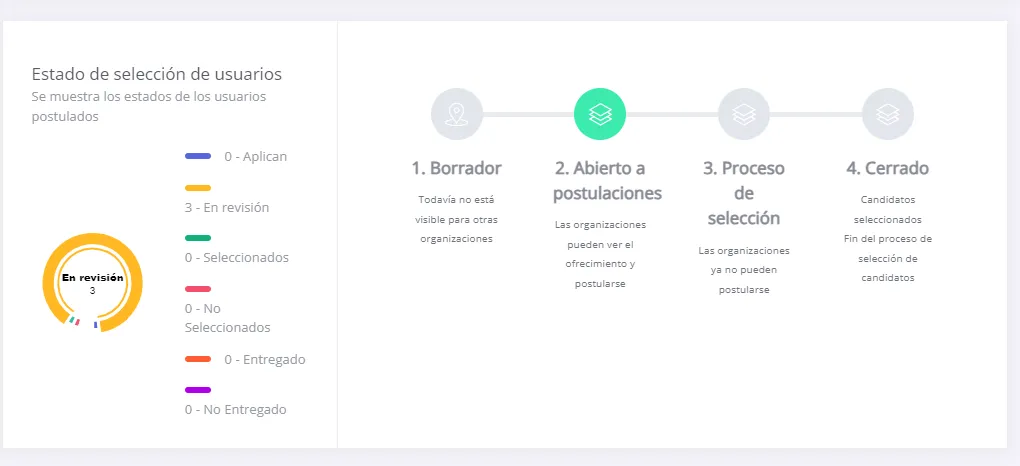Toggle the orange Entregado legend swatch
The height and width of the screenshot is (466, 1020).
(x=198, y=359)
